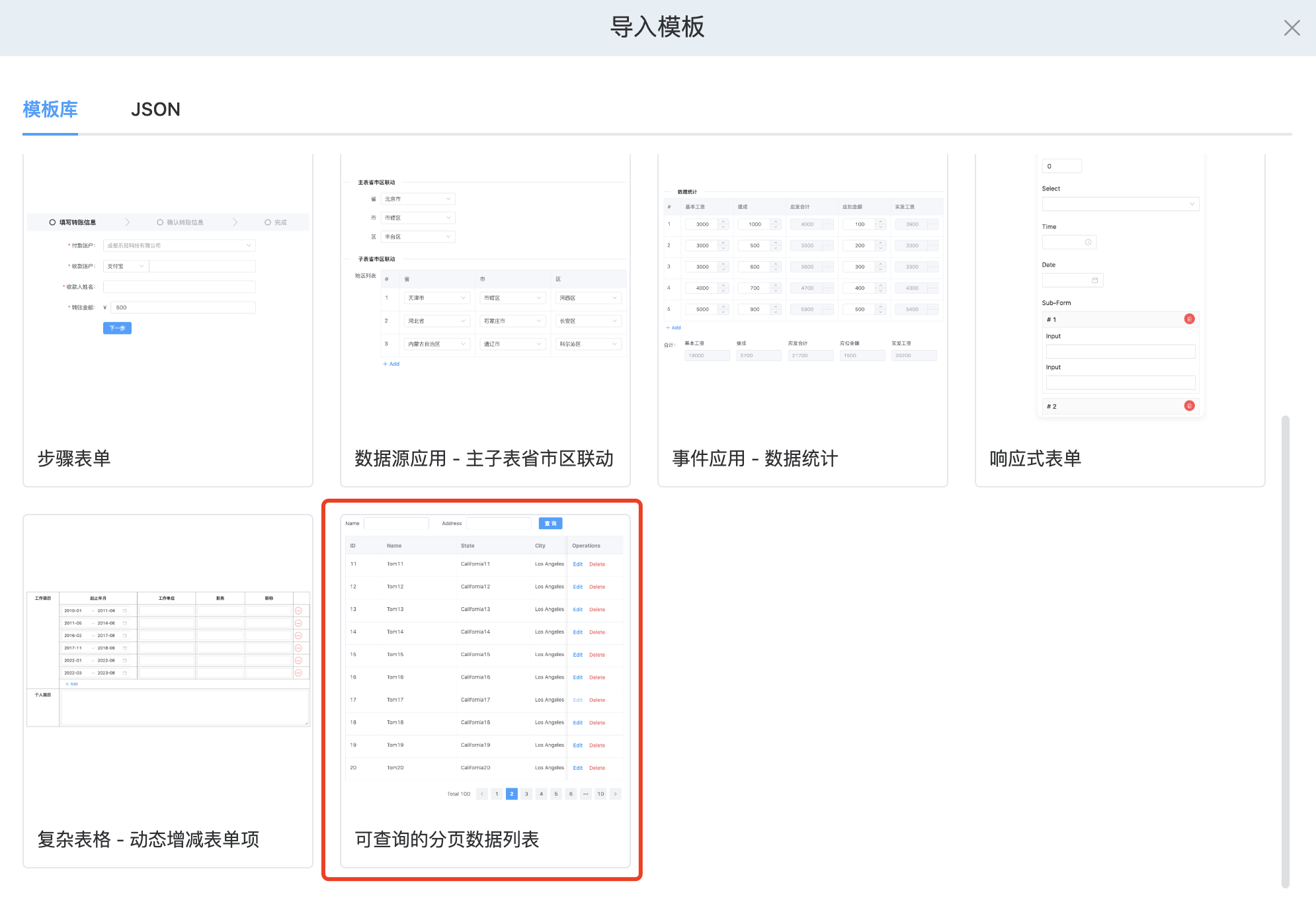The width and height of the screenshot is (1316, 918).
Task: Select the 模板库 tab
Action: coord(50,110)
